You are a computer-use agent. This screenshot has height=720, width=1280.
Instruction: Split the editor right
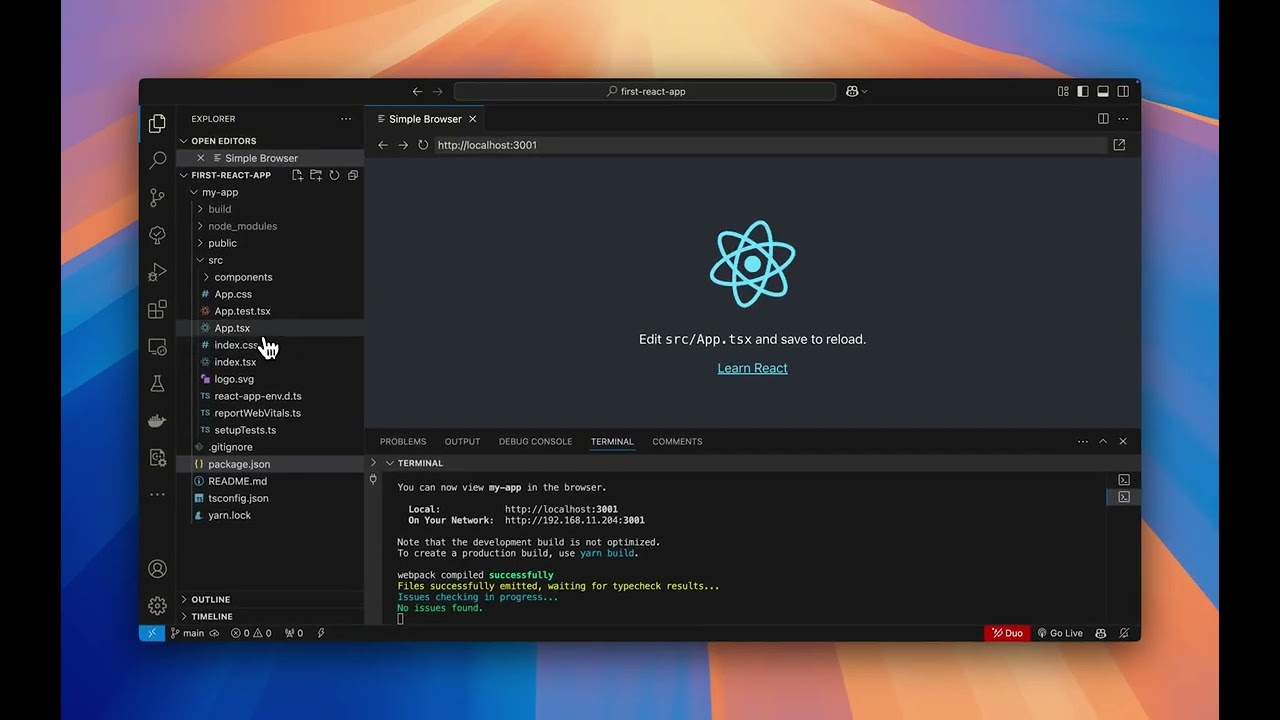(x=1103, y=119)
